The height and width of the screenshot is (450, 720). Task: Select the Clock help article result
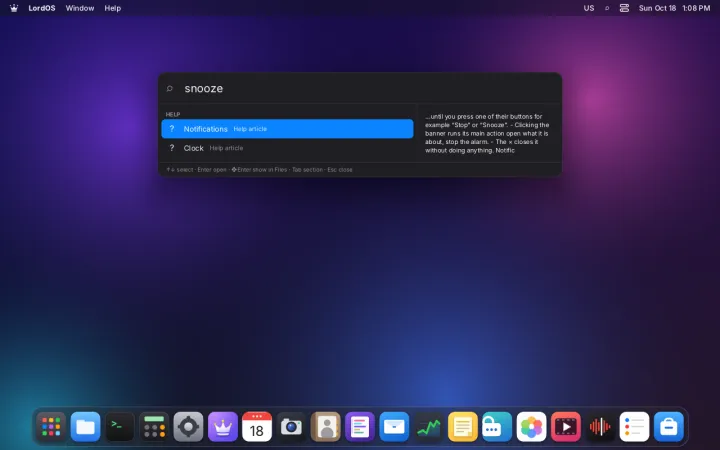(287, 148)
